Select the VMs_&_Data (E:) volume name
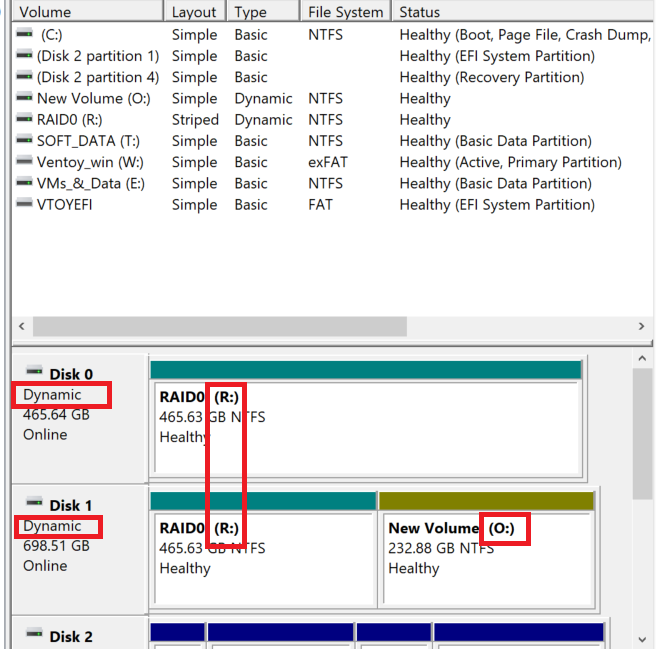The image size is (656, 649). coord(91,184)
